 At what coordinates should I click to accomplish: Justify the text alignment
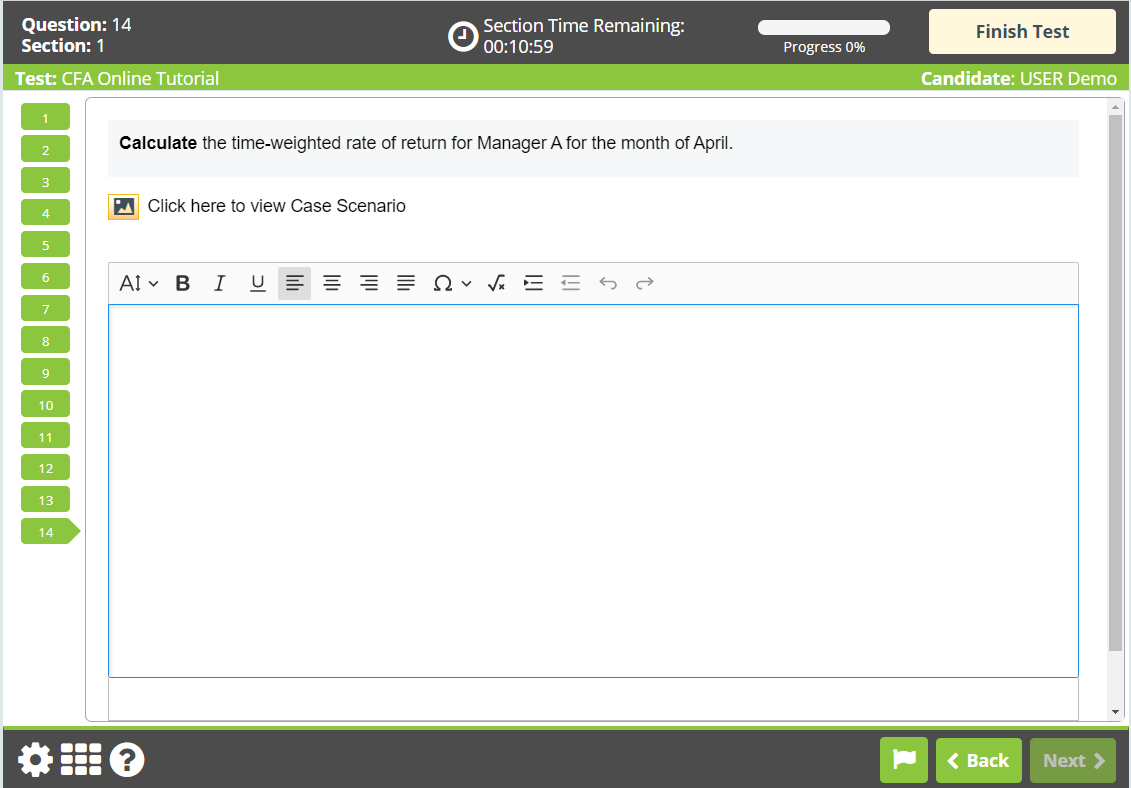point(406,283)
